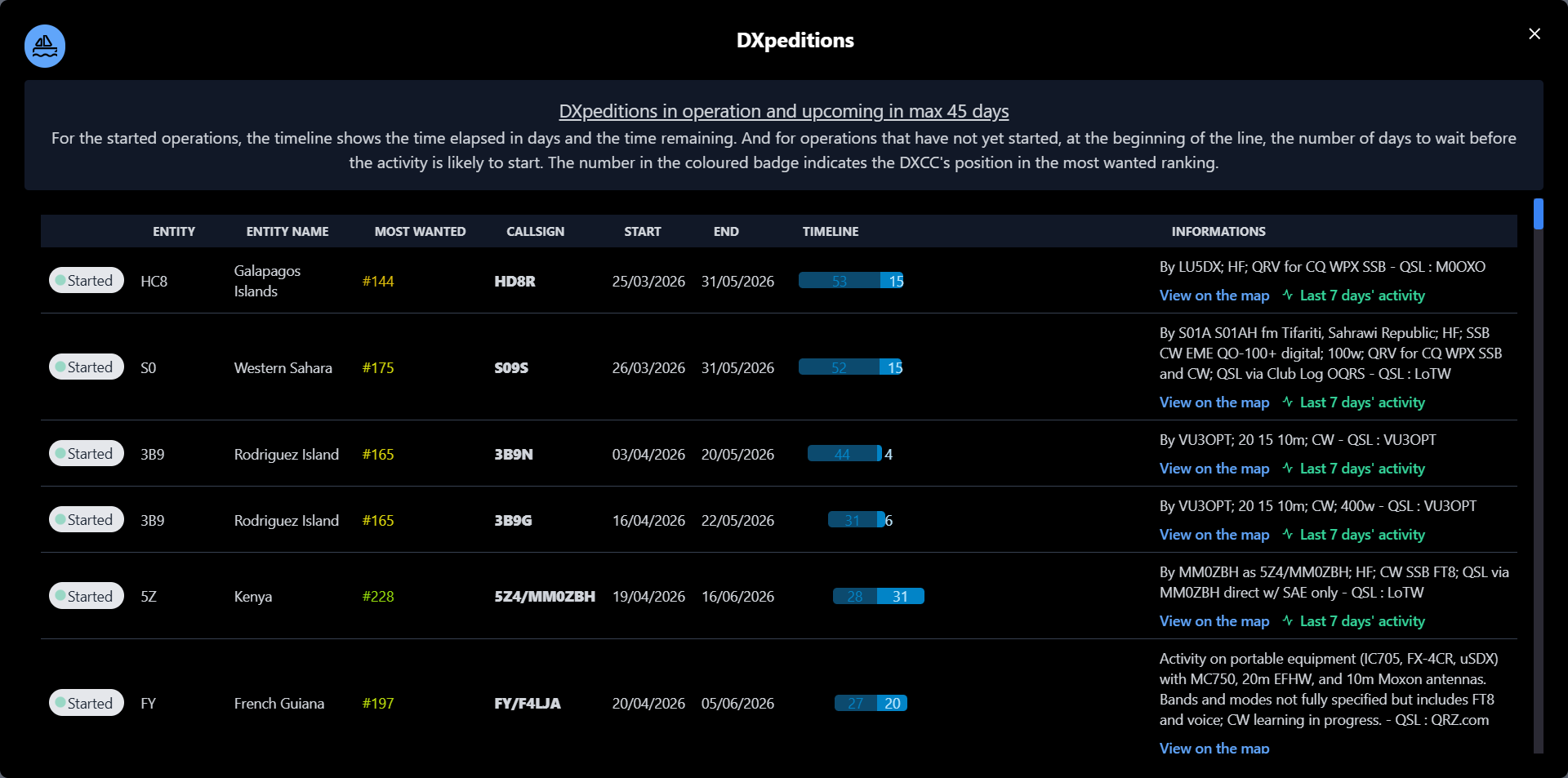Click callsign 3B9N
1568x778 pixels.
pos(514,454)
